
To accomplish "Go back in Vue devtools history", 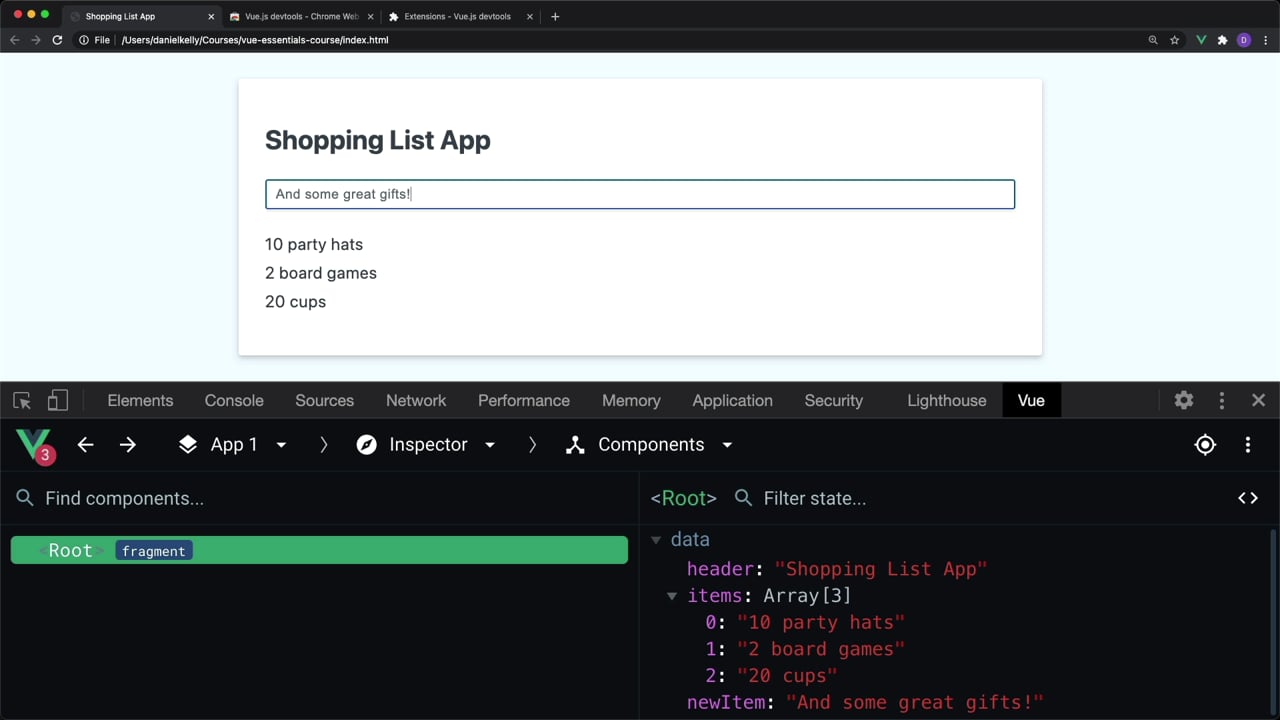I will tap(85, 445).
